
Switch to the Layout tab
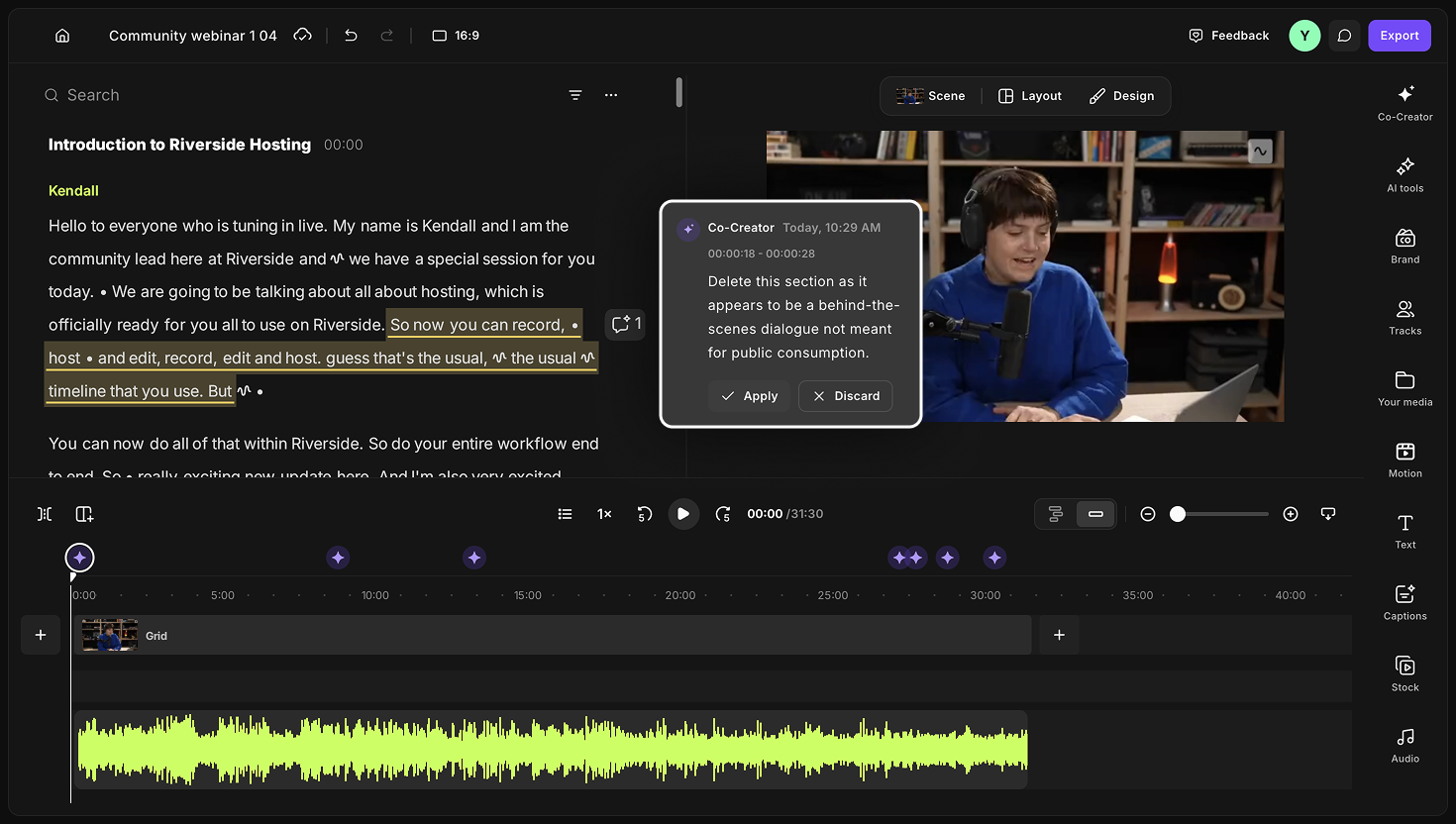(1030, 96)
